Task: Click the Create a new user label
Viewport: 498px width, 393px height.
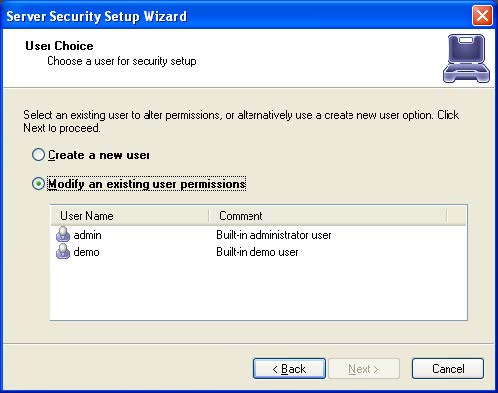Action: 99,155
